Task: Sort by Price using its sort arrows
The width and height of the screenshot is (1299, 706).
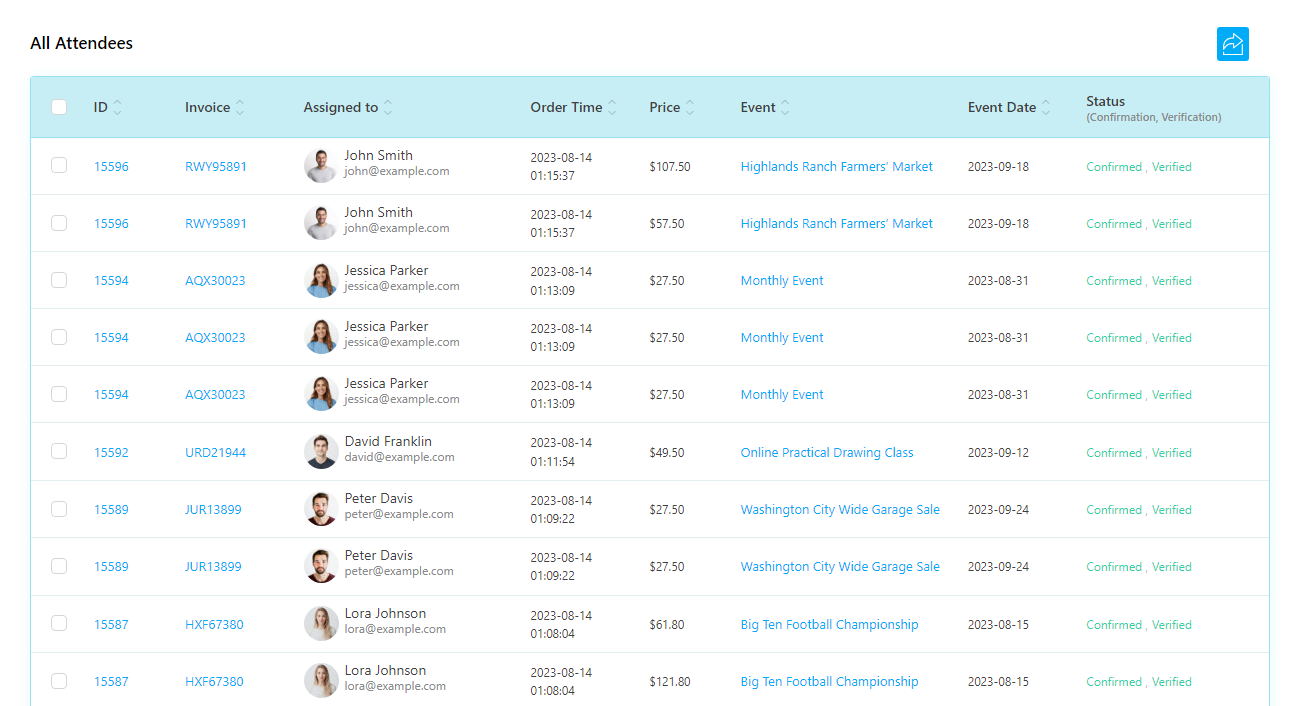Action: [690, 107]
